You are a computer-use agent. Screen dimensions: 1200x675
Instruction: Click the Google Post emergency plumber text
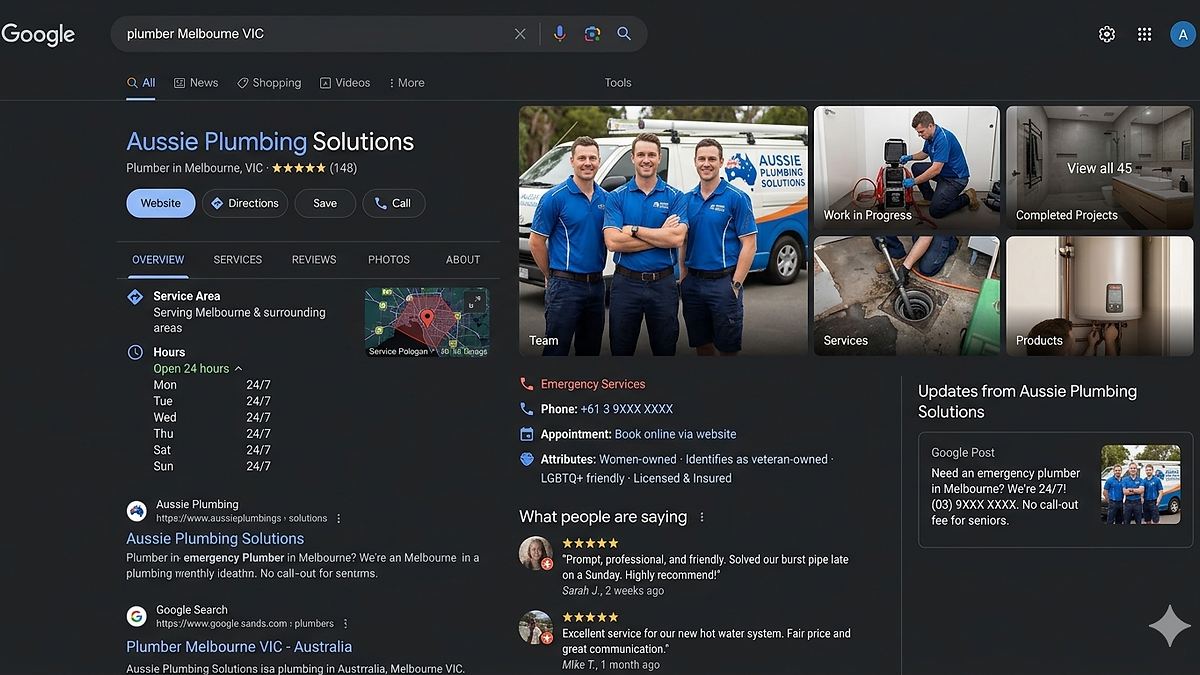(1006, 497)
